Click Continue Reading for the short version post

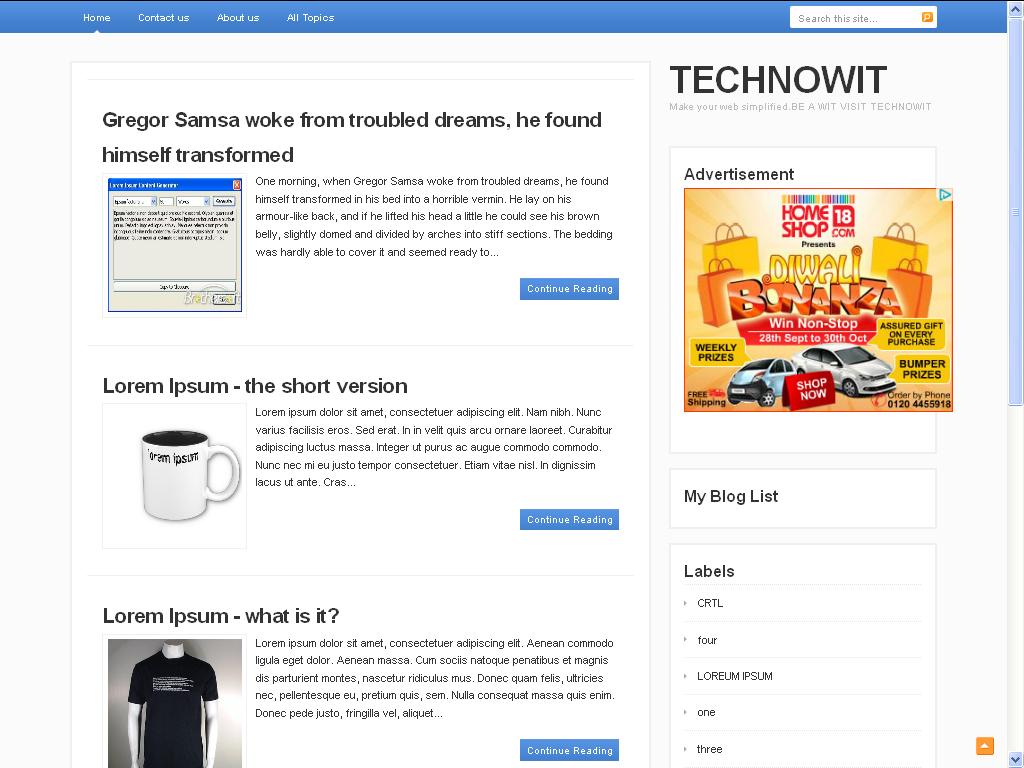[x=569, y=519]
